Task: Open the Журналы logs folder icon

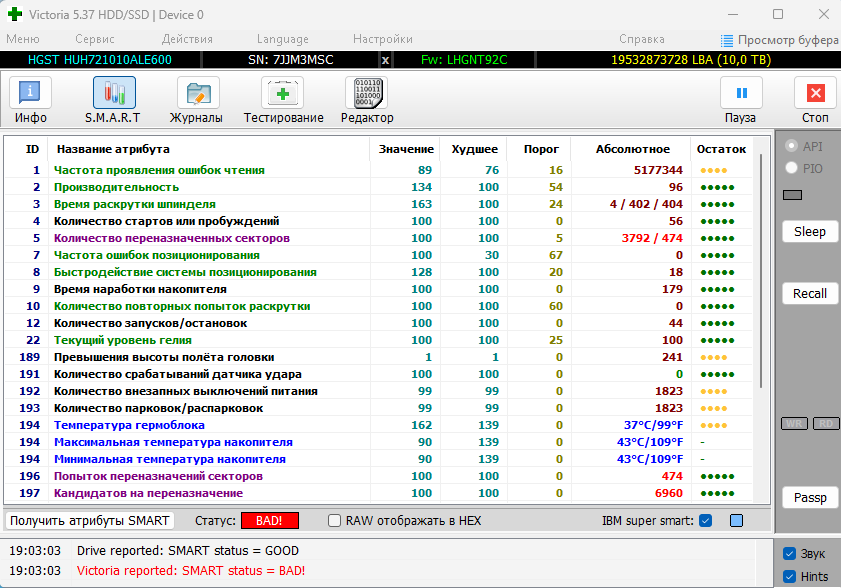Action: coord(198,93)
